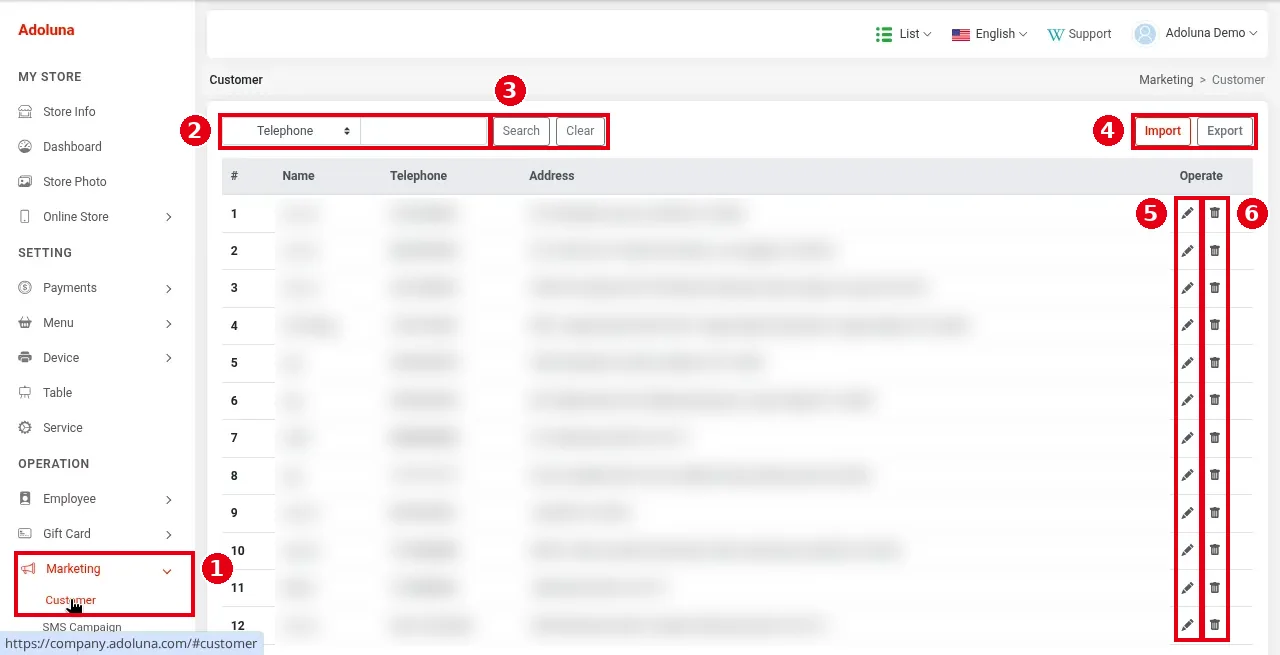Edit customer in row 4
This screenshot has width=1280, height=655.
click(1187, 325)
